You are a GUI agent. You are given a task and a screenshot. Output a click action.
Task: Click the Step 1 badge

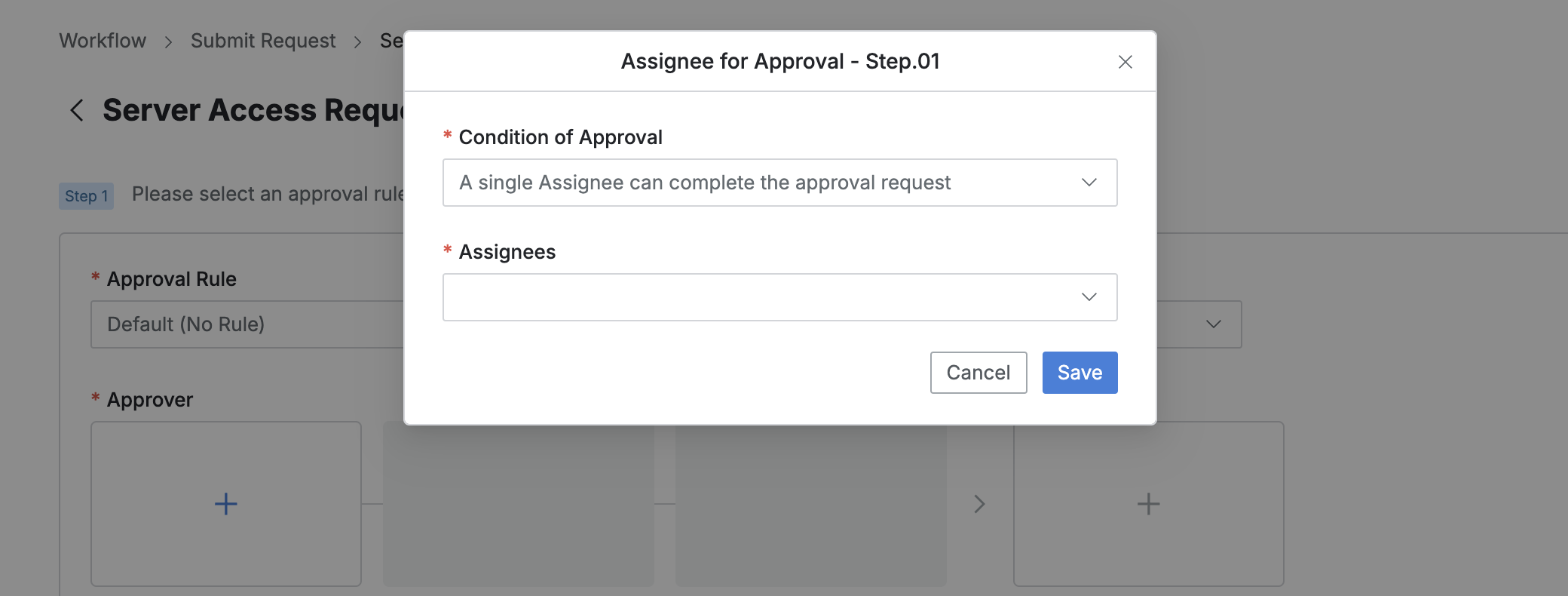86,196
